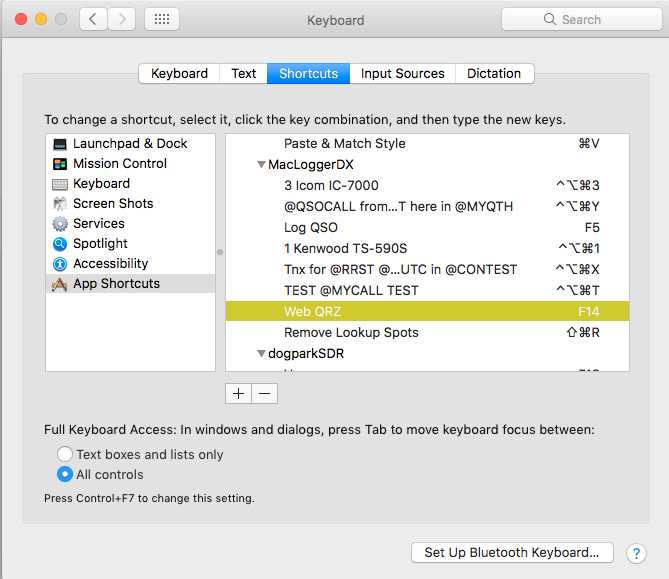Open the help question mark button
Viewport: 669px width, 579px height.
tap(636, 553)
